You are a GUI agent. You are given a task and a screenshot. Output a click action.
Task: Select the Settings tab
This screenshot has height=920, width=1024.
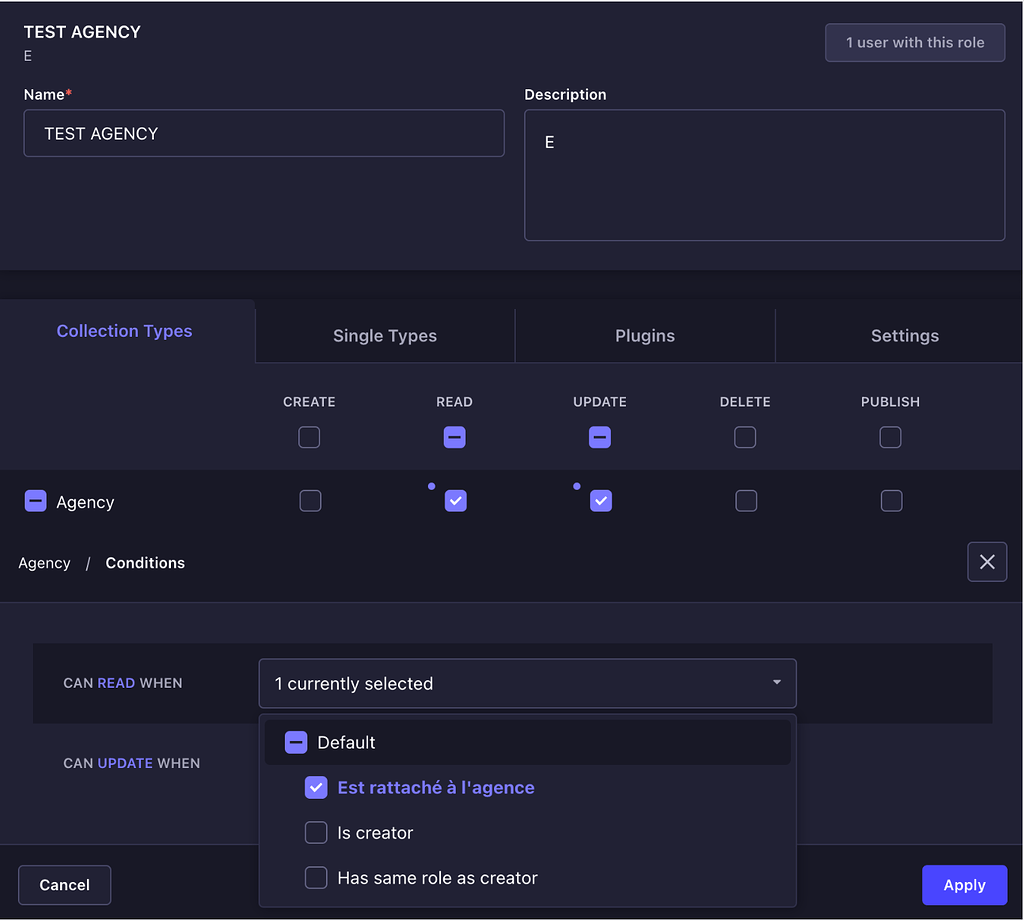click(905, 335)
